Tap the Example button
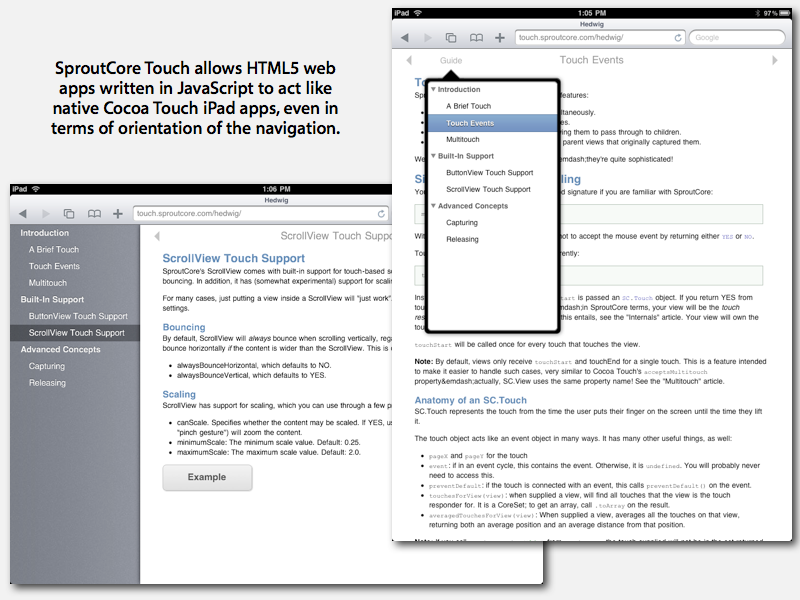 click(x=207, y=477)
